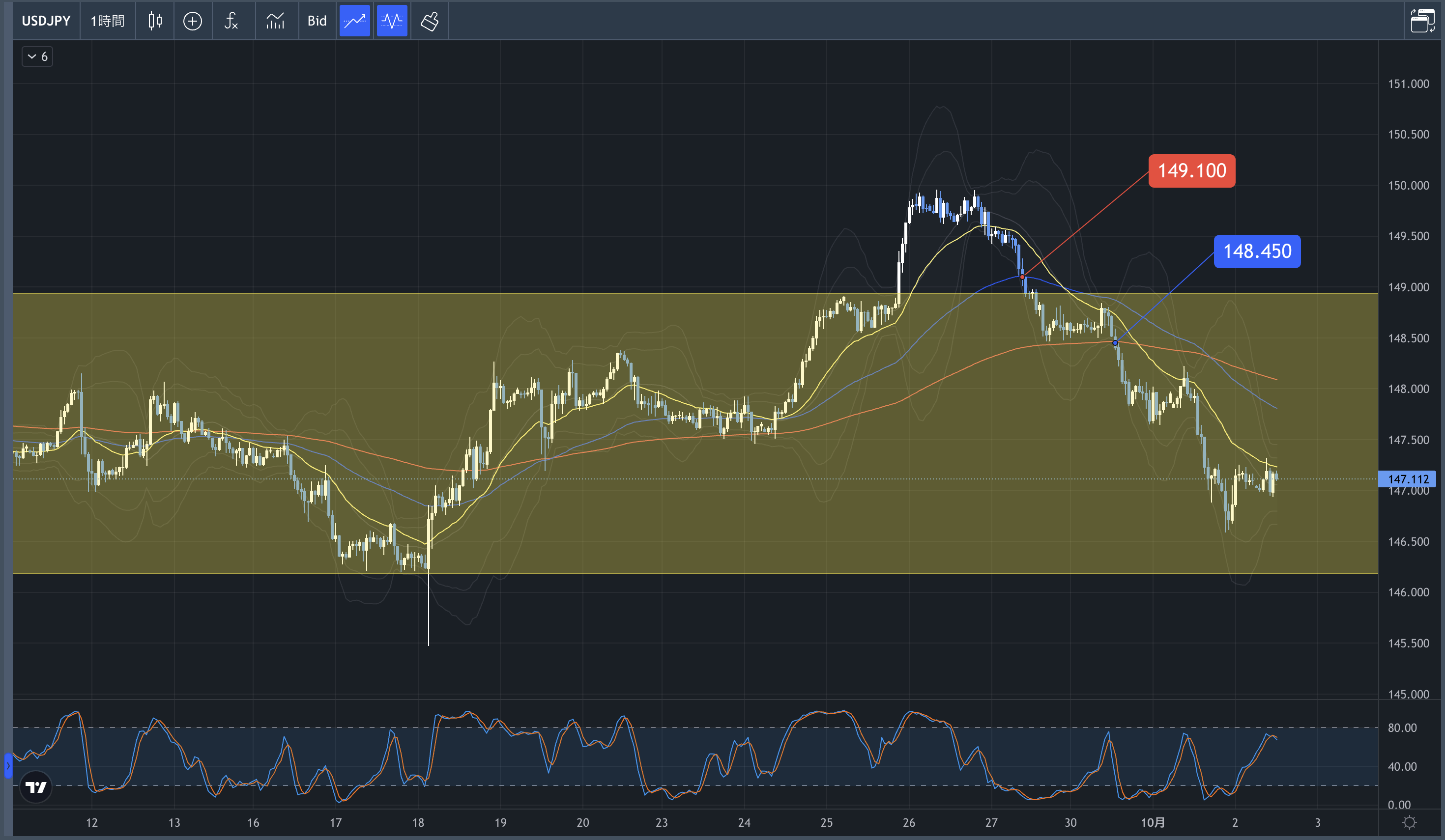1445x840 pixels.
Task: Open the USDJPY symbol selector
Action: tap(46, 21)
